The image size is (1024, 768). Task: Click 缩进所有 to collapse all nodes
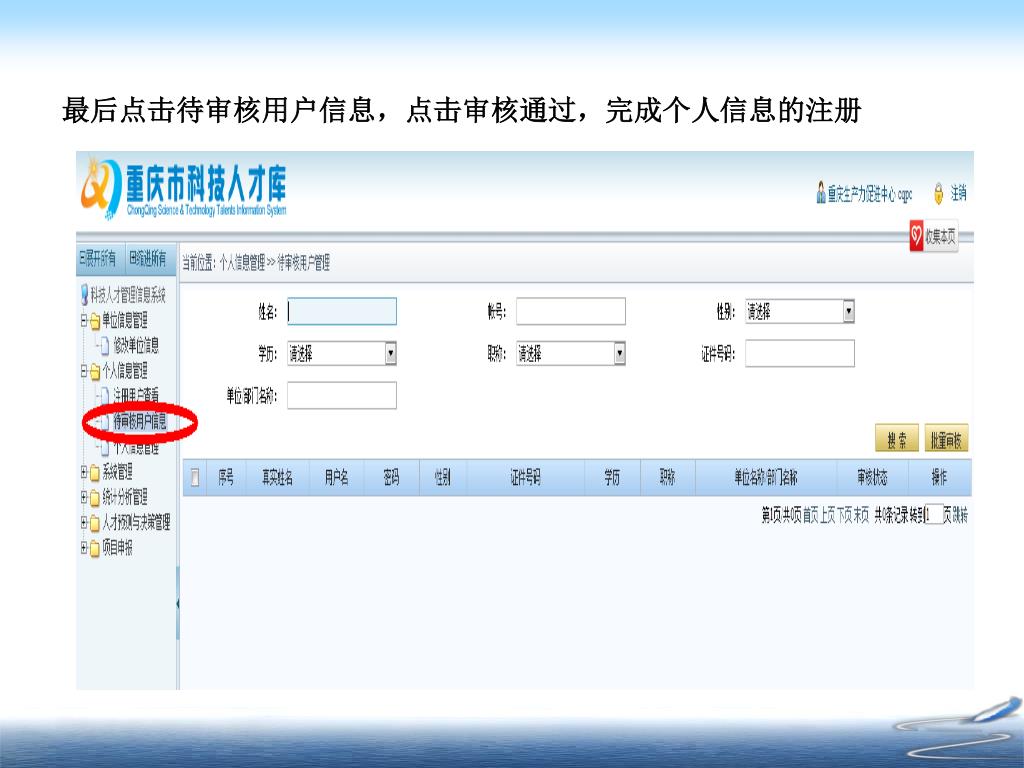tap(148, 259)
